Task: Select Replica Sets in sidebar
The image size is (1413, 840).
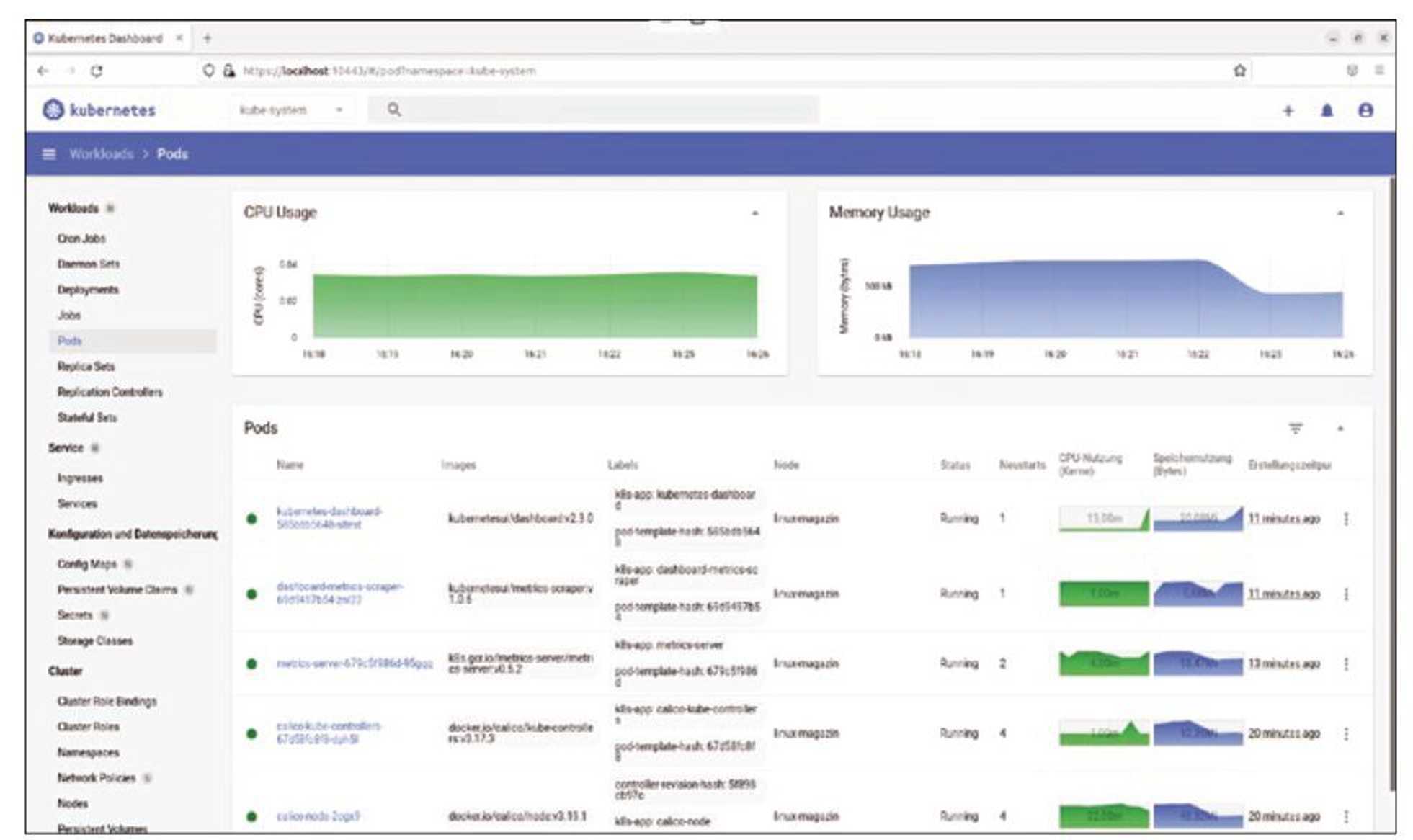Action: click(86, 366)
